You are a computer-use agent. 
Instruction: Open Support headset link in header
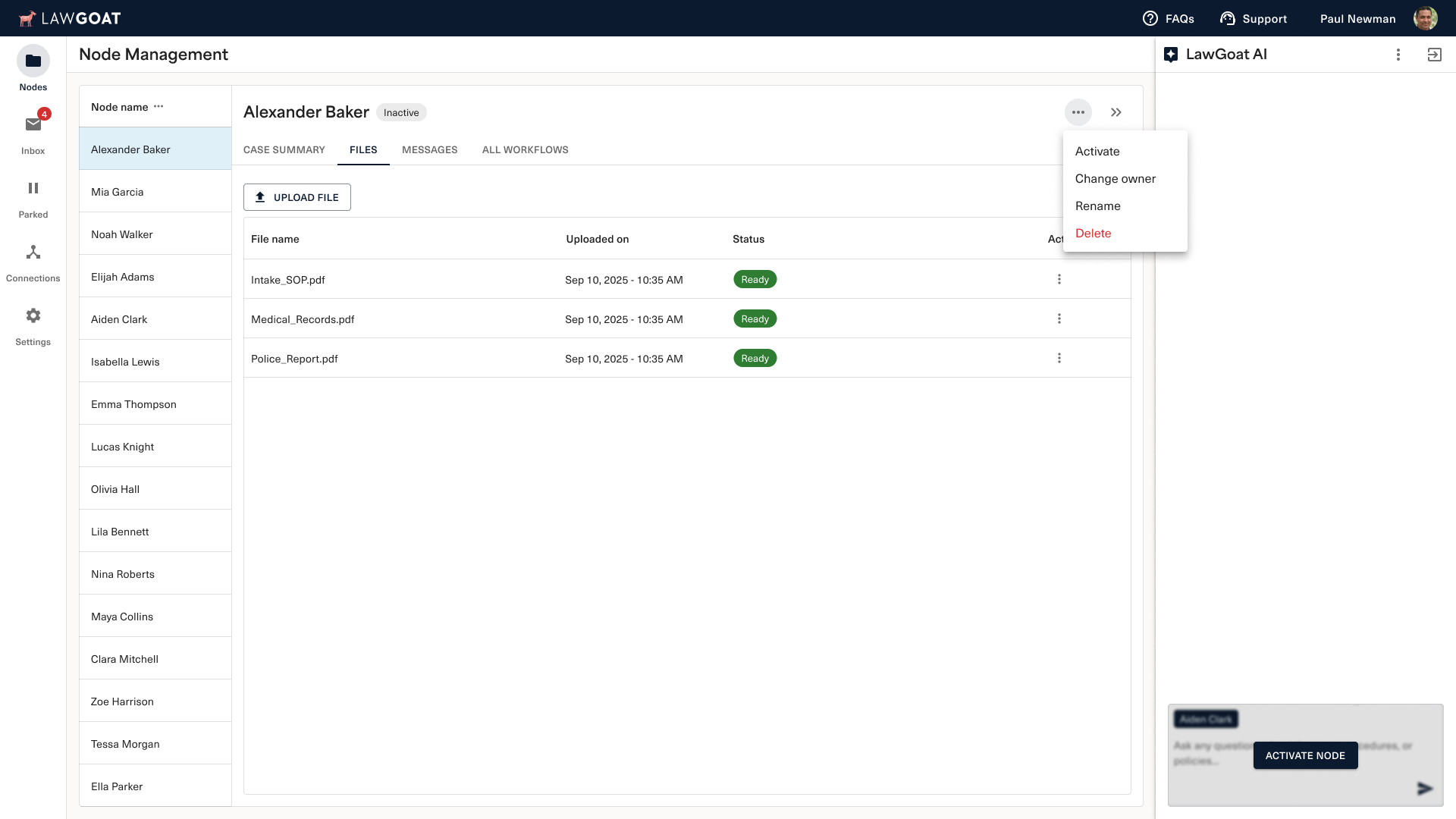pos(1227,19)
